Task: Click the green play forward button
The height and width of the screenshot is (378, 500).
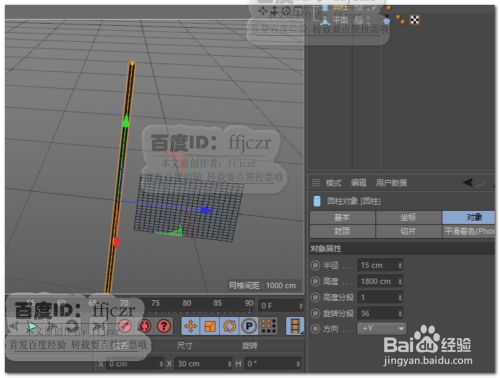Action: click(32, 326)
